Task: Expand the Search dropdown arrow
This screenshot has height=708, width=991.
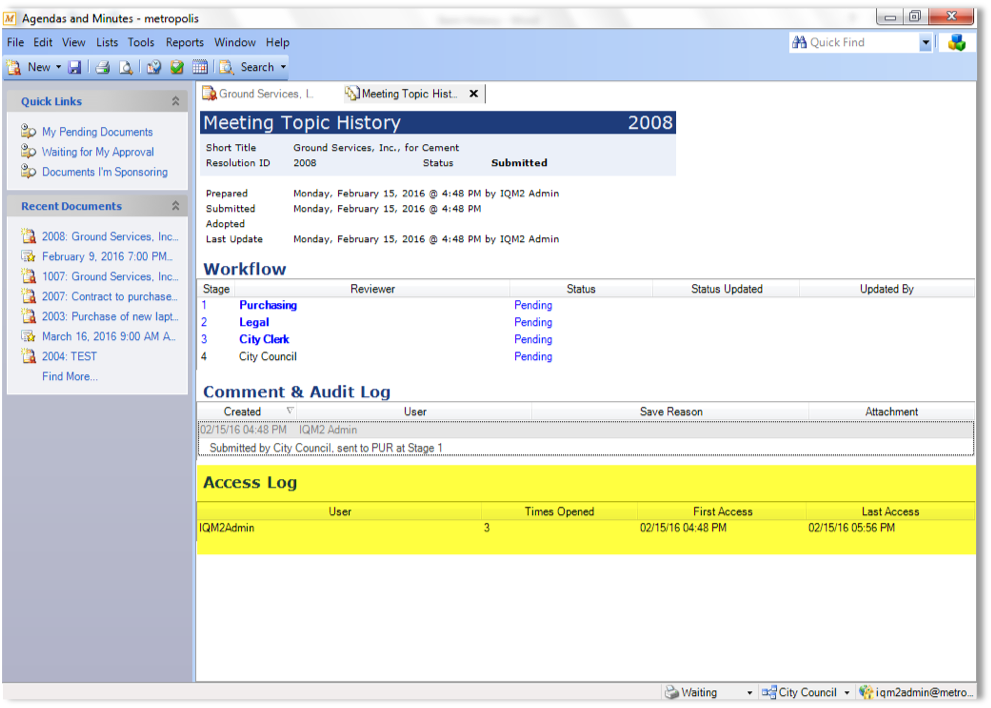Action: pos(283,67)
